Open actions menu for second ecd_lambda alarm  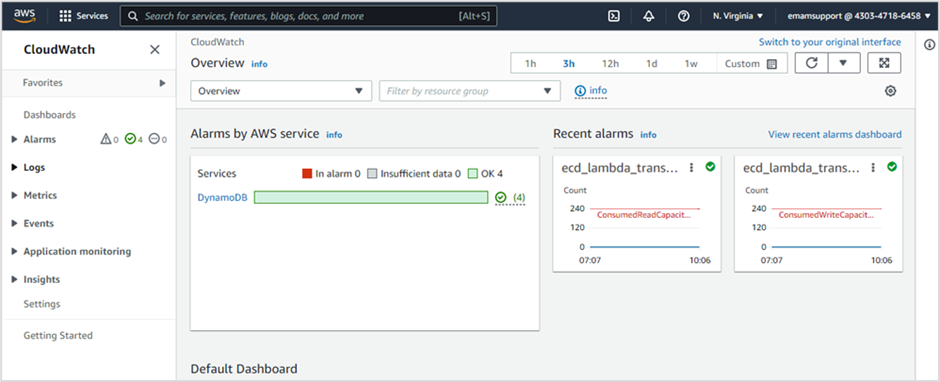click(873, 168)
